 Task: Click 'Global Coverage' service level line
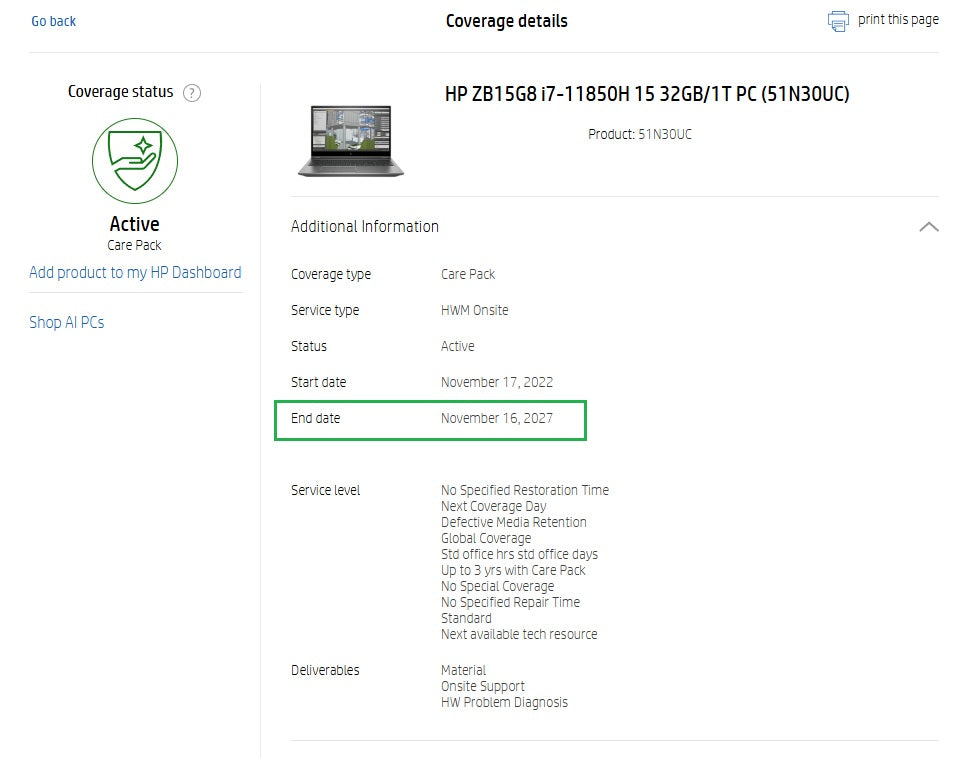click(x=486, y=539)
